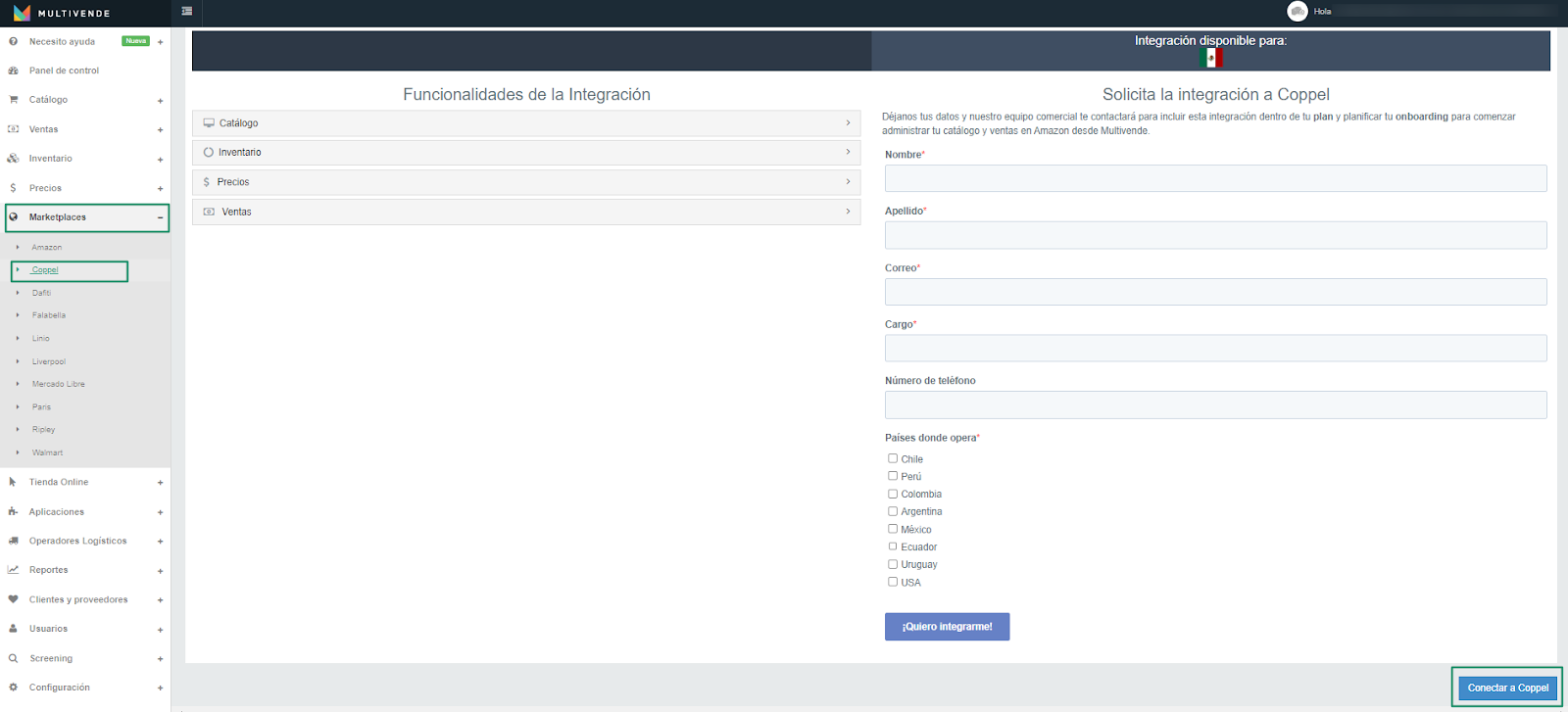Click the Hola greeting text in header
The image size is (1568, 712).
(1322, 12)
